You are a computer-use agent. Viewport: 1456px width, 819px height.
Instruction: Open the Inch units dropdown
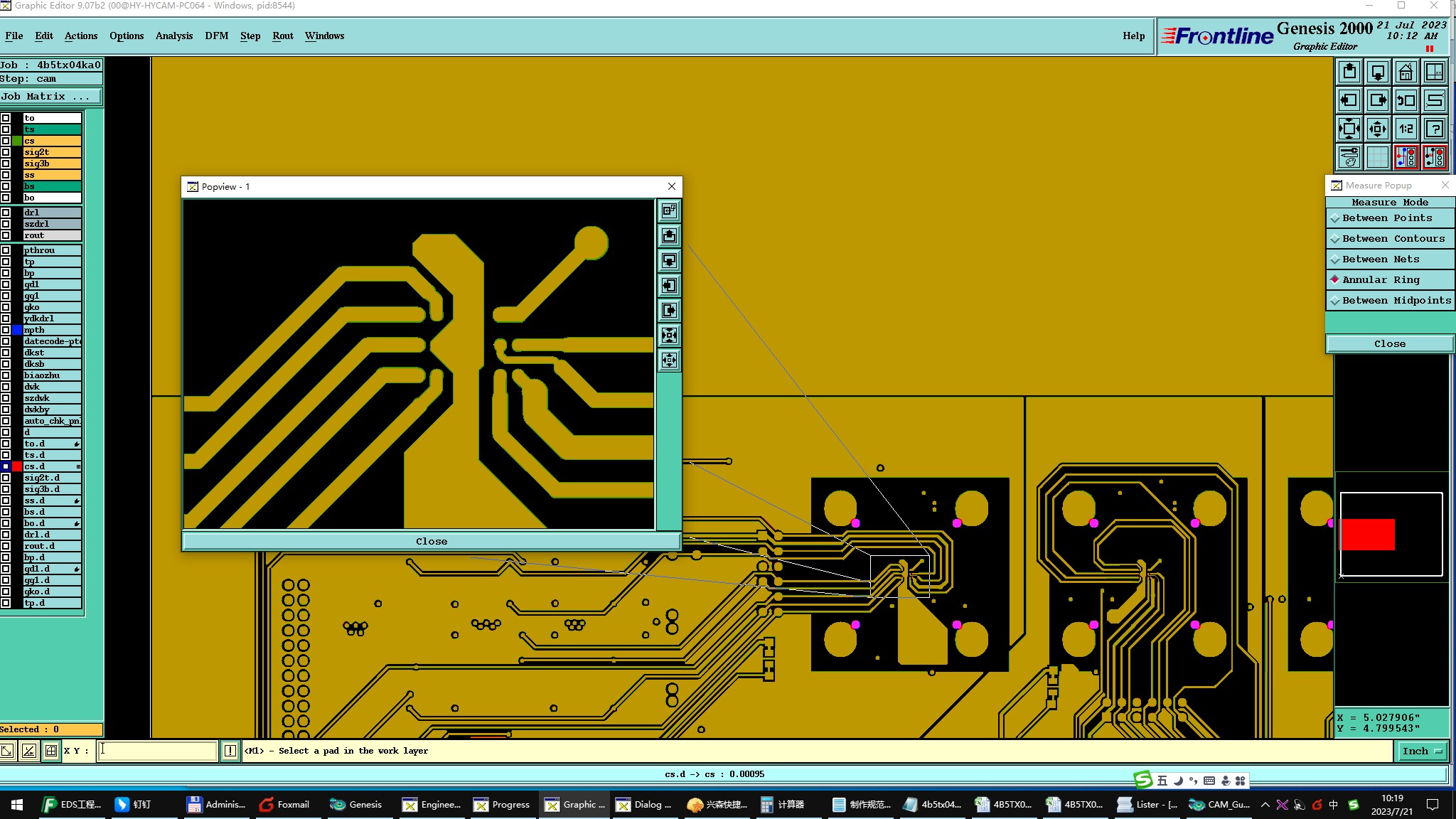(1423, 751)
